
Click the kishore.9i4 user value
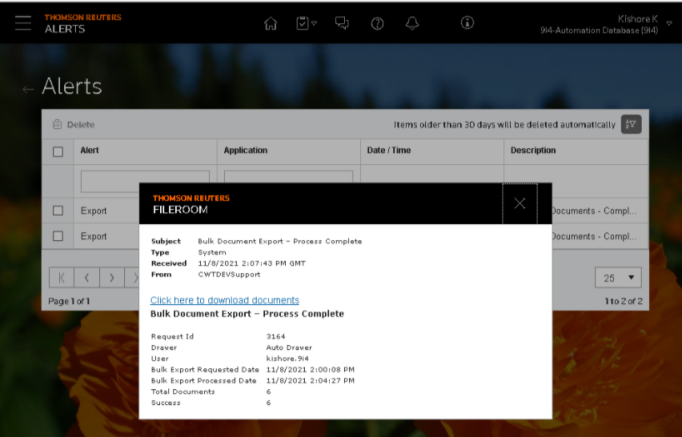[288, 359]
